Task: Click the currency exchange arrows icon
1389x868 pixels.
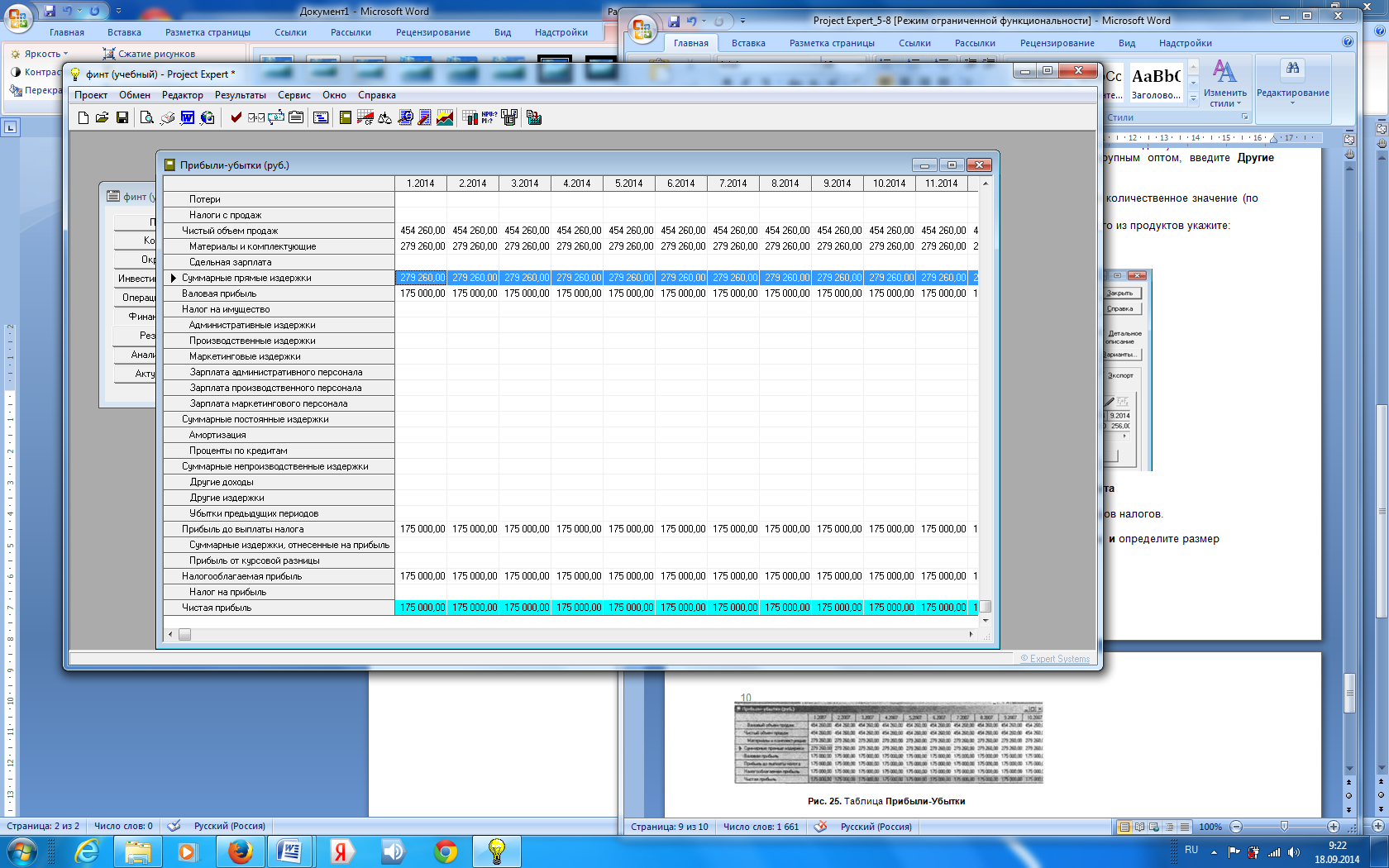Action: (276, 118)
